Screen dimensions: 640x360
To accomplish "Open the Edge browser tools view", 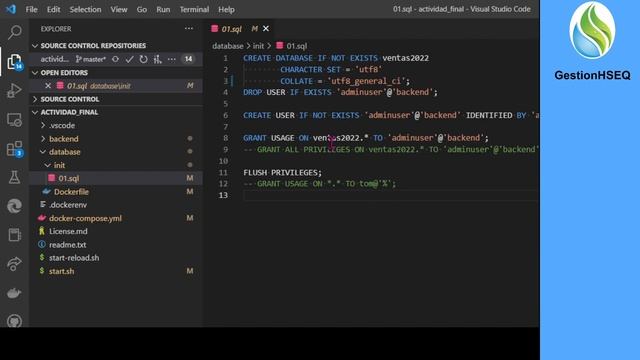I will coord(15,206).
